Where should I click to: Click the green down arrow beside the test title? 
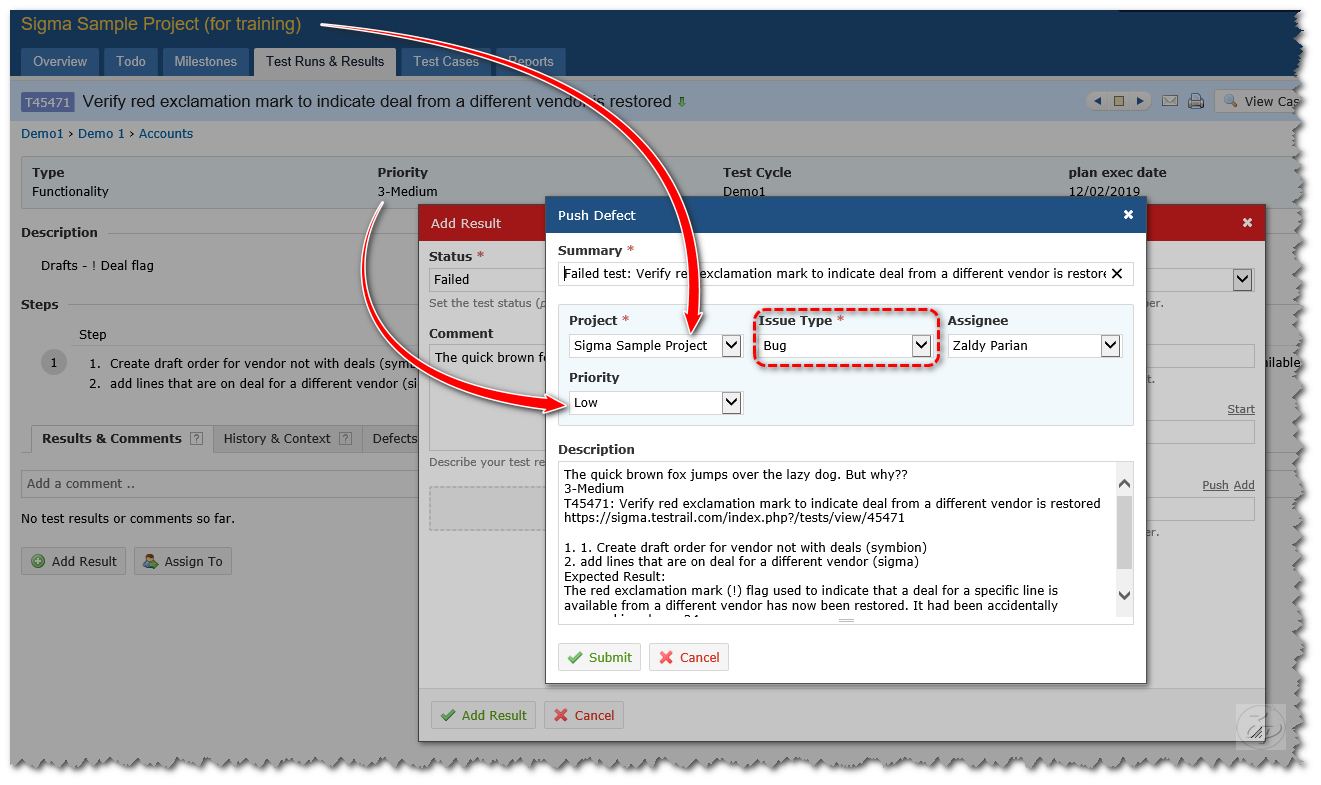click(682, 102)
